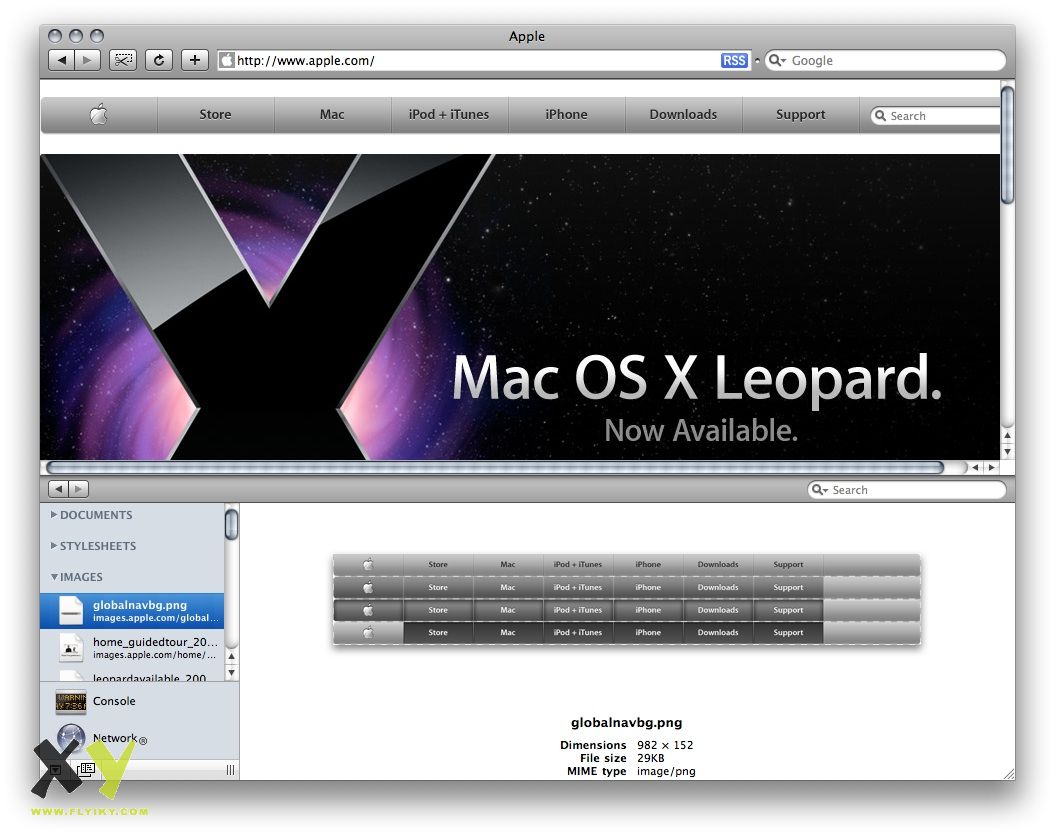The image size is (1055, 835).
Task: Select the home_guidedtour image in the list
Action: (x=132, y=647)
